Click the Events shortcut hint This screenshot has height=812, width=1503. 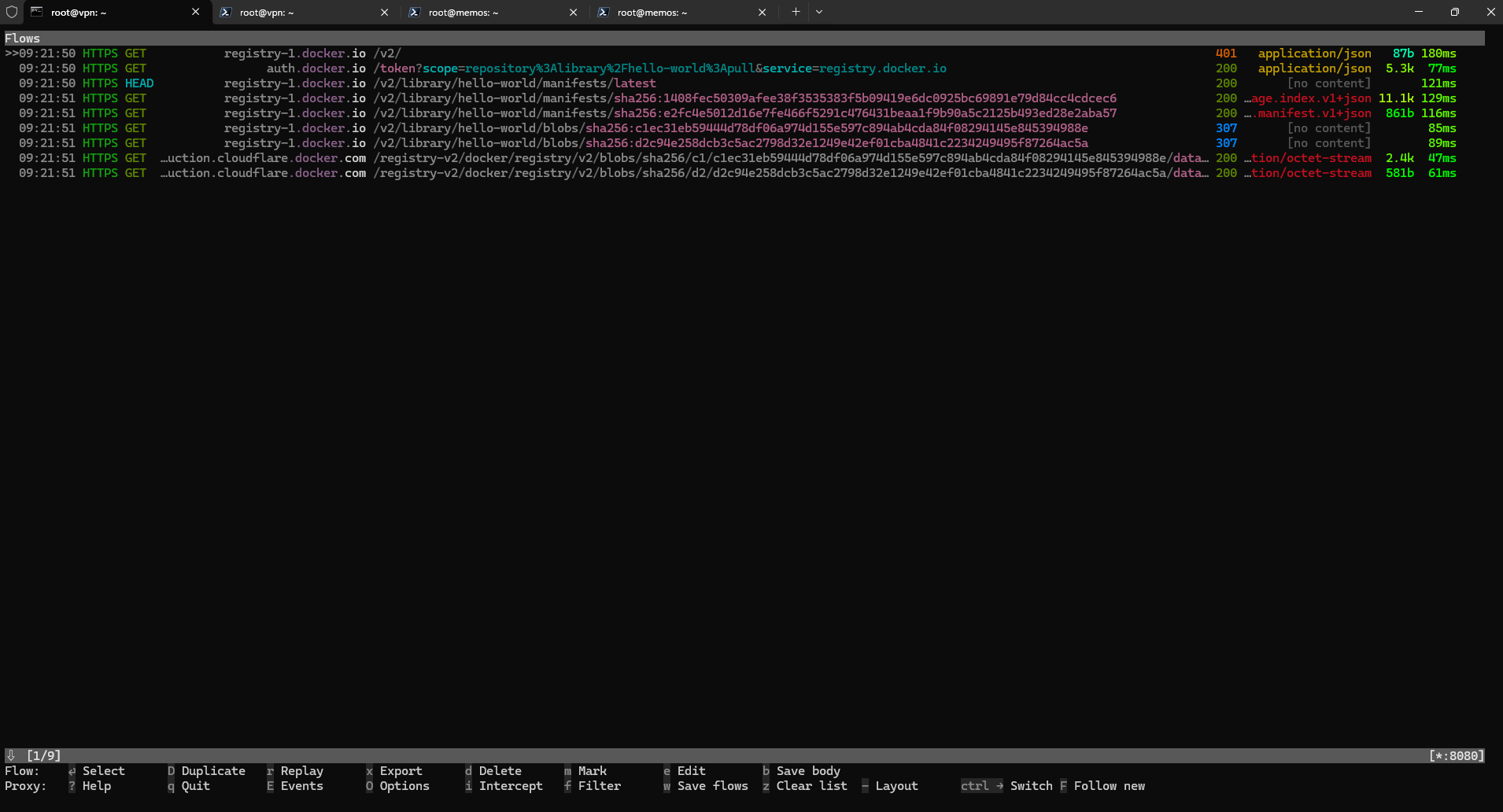click(x=295, y=786)
